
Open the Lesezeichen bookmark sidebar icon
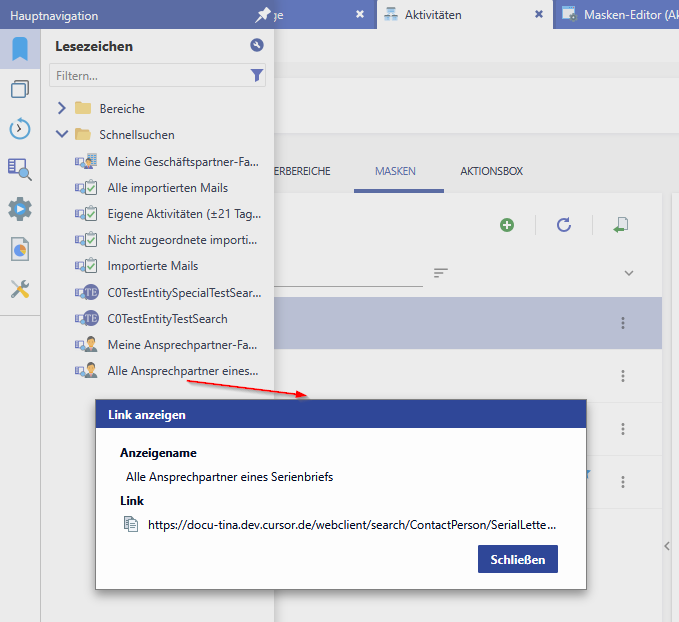(20, 49)
